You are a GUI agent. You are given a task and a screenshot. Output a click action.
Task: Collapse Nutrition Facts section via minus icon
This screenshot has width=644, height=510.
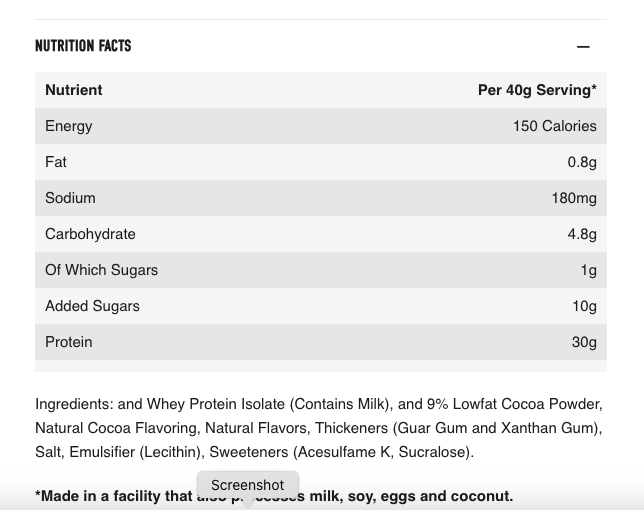click(583, 47)
